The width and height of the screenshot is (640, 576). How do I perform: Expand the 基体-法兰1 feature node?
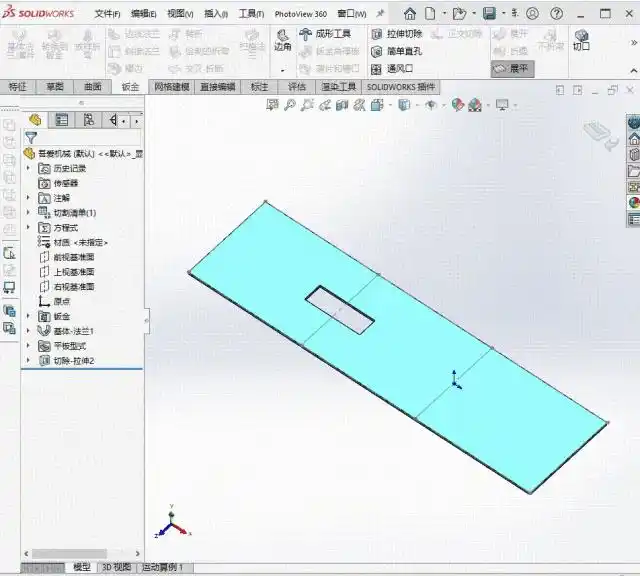pyautogui.click(x=28, y=331)
